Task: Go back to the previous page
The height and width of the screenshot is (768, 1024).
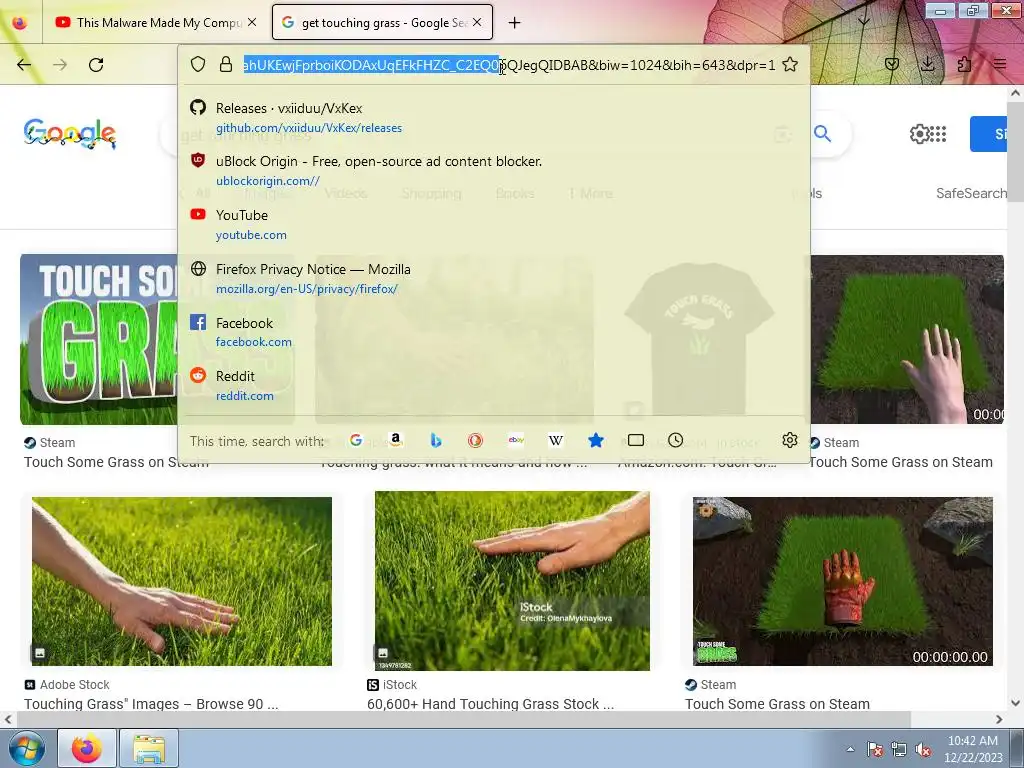Action: [24, 65]
